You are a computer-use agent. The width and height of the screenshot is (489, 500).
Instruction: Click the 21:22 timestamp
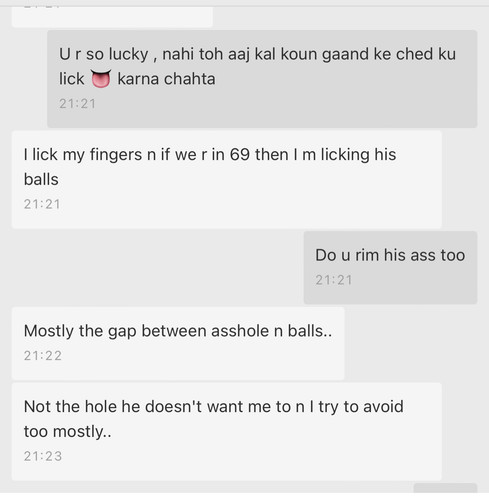click(43, 356)
